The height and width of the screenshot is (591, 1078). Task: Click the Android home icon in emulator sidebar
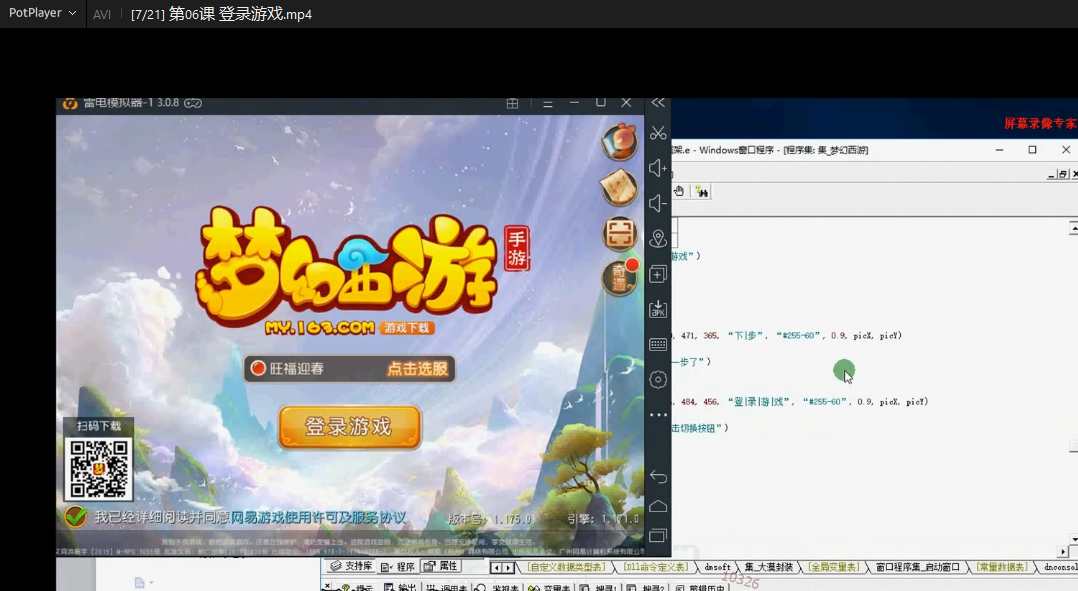658,506
